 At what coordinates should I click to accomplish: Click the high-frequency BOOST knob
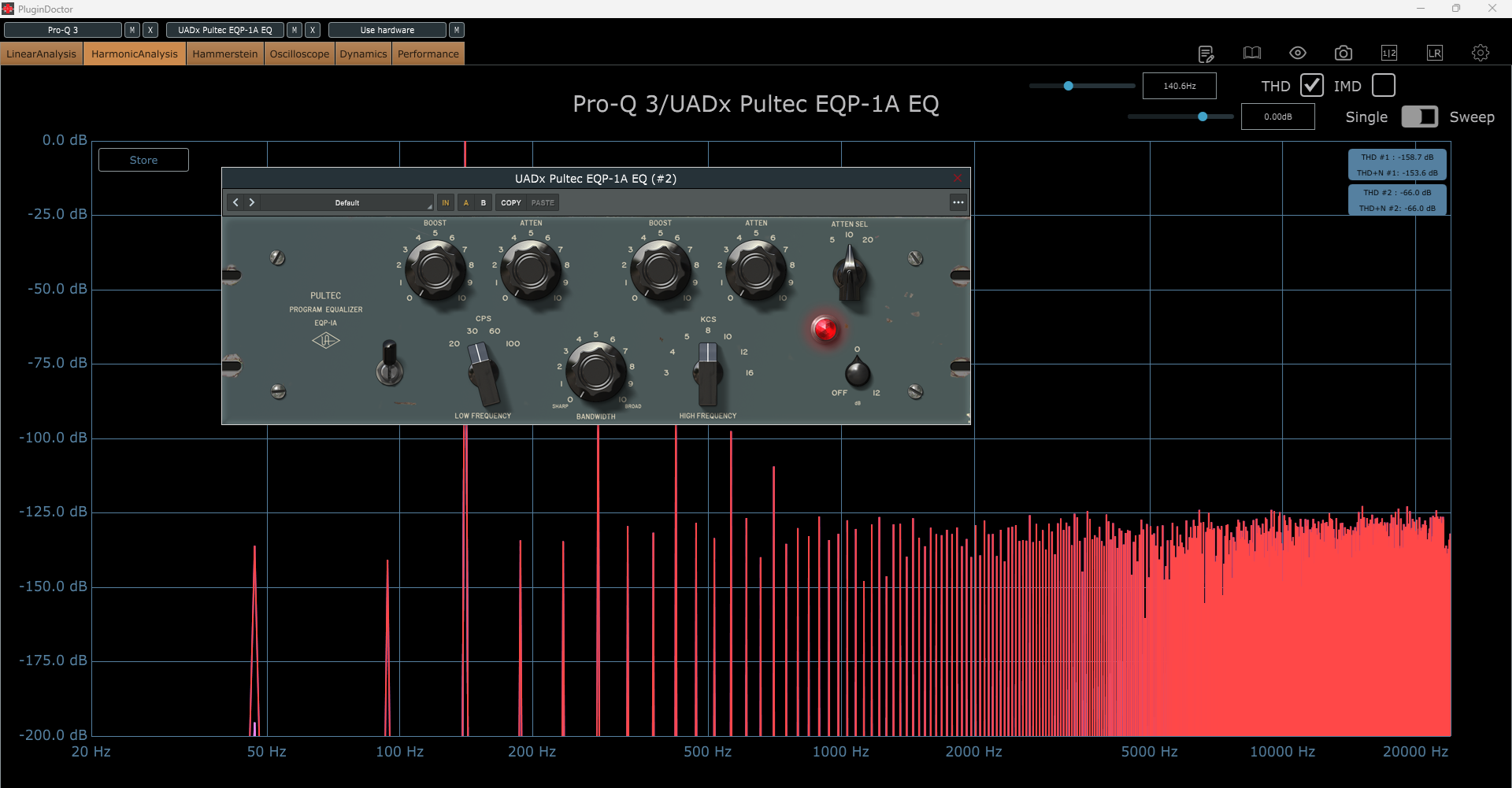coord(661,270)
